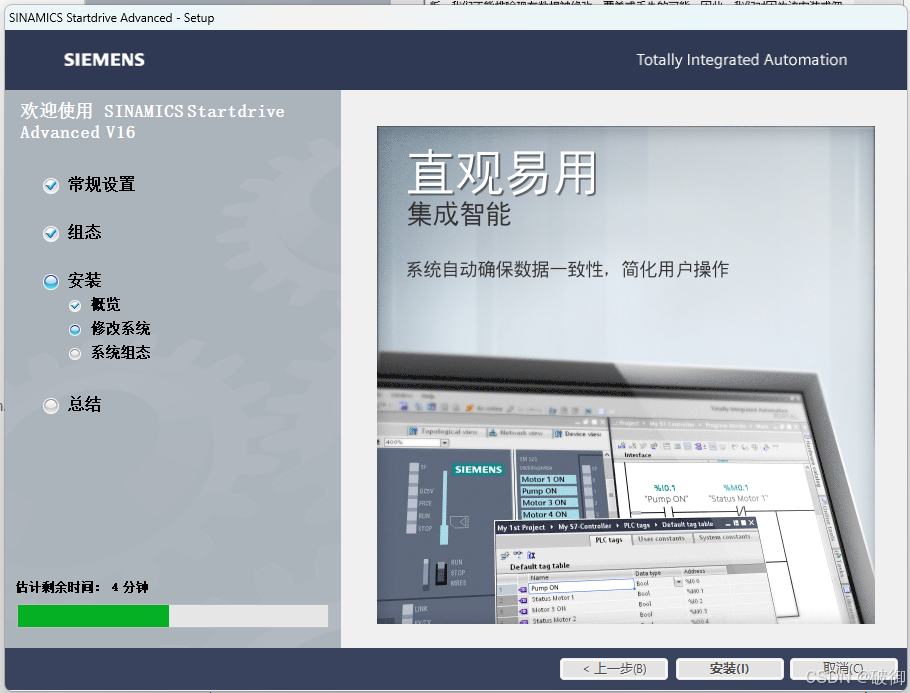
Task: Click the checkmark icon beside 组态
Action: pos(51,233)
